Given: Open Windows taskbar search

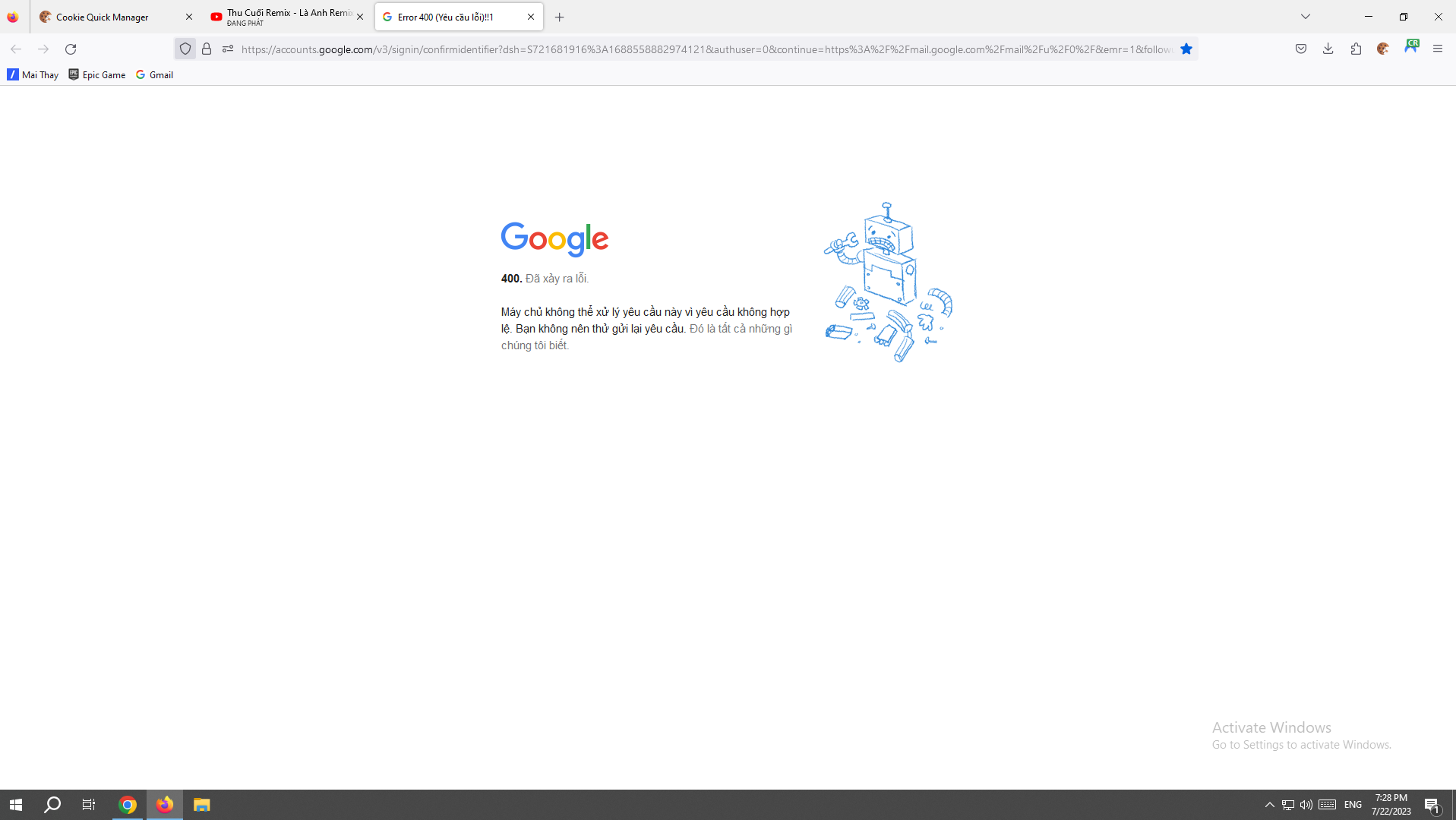Looking at the screenshot, I should 52,805.
